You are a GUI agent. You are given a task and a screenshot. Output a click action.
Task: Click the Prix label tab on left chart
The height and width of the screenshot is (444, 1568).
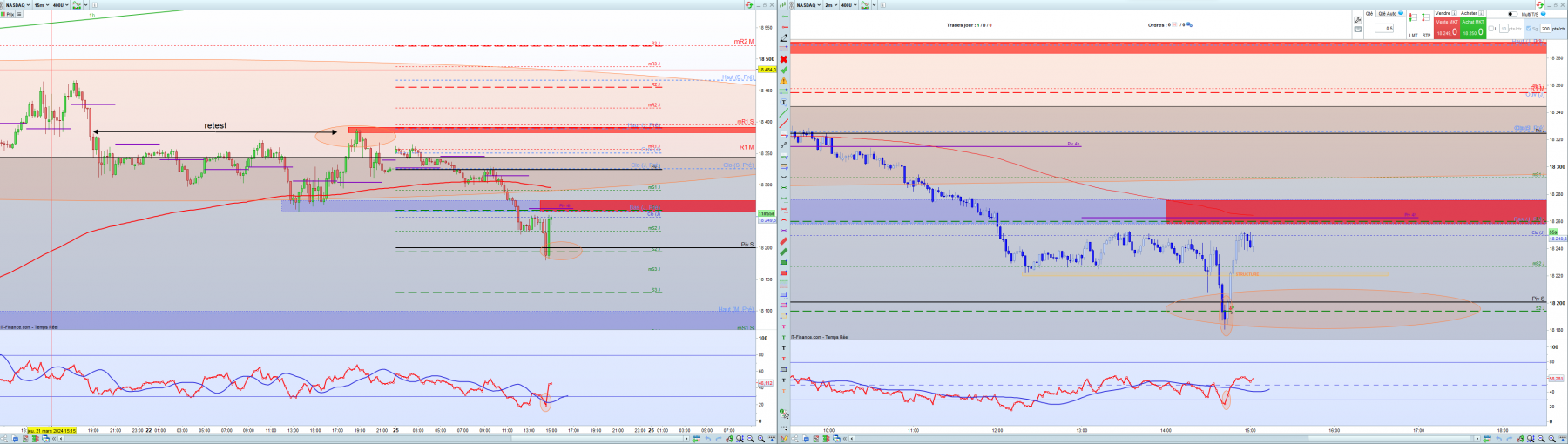8,15
